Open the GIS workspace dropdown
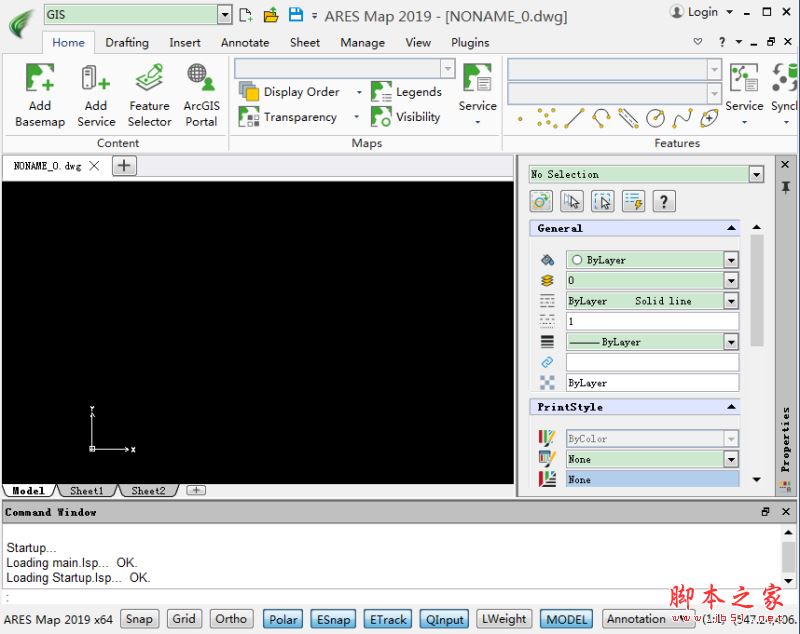 [224, 15]
